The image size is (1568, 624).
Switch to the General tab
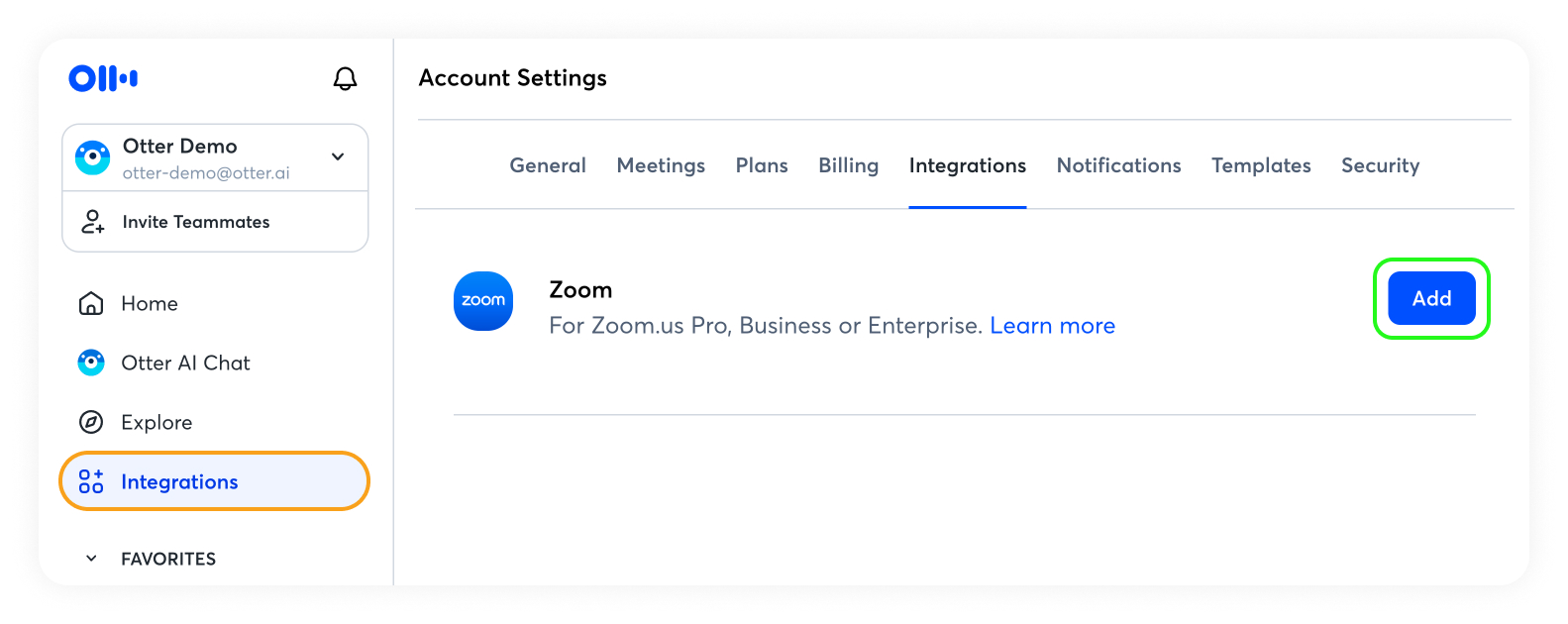coord(548,165)
